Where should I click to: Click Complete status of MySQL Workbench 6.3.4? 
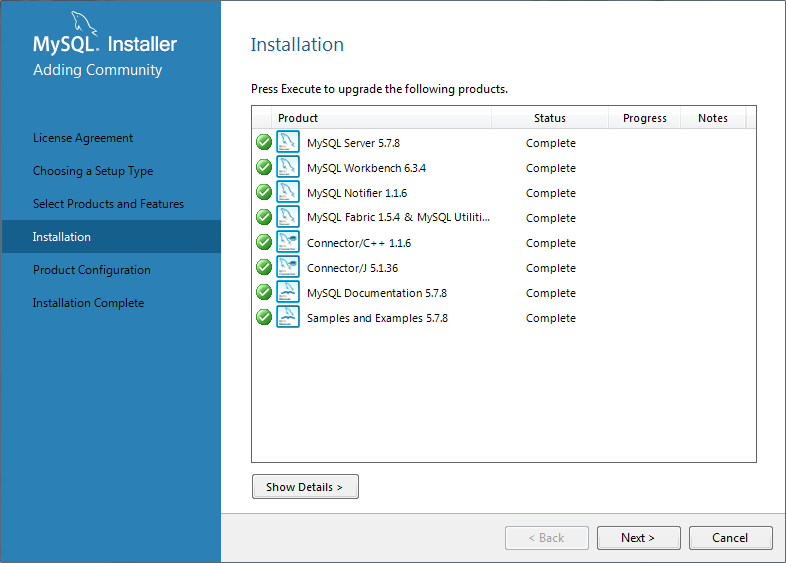(x=550, y=168)
